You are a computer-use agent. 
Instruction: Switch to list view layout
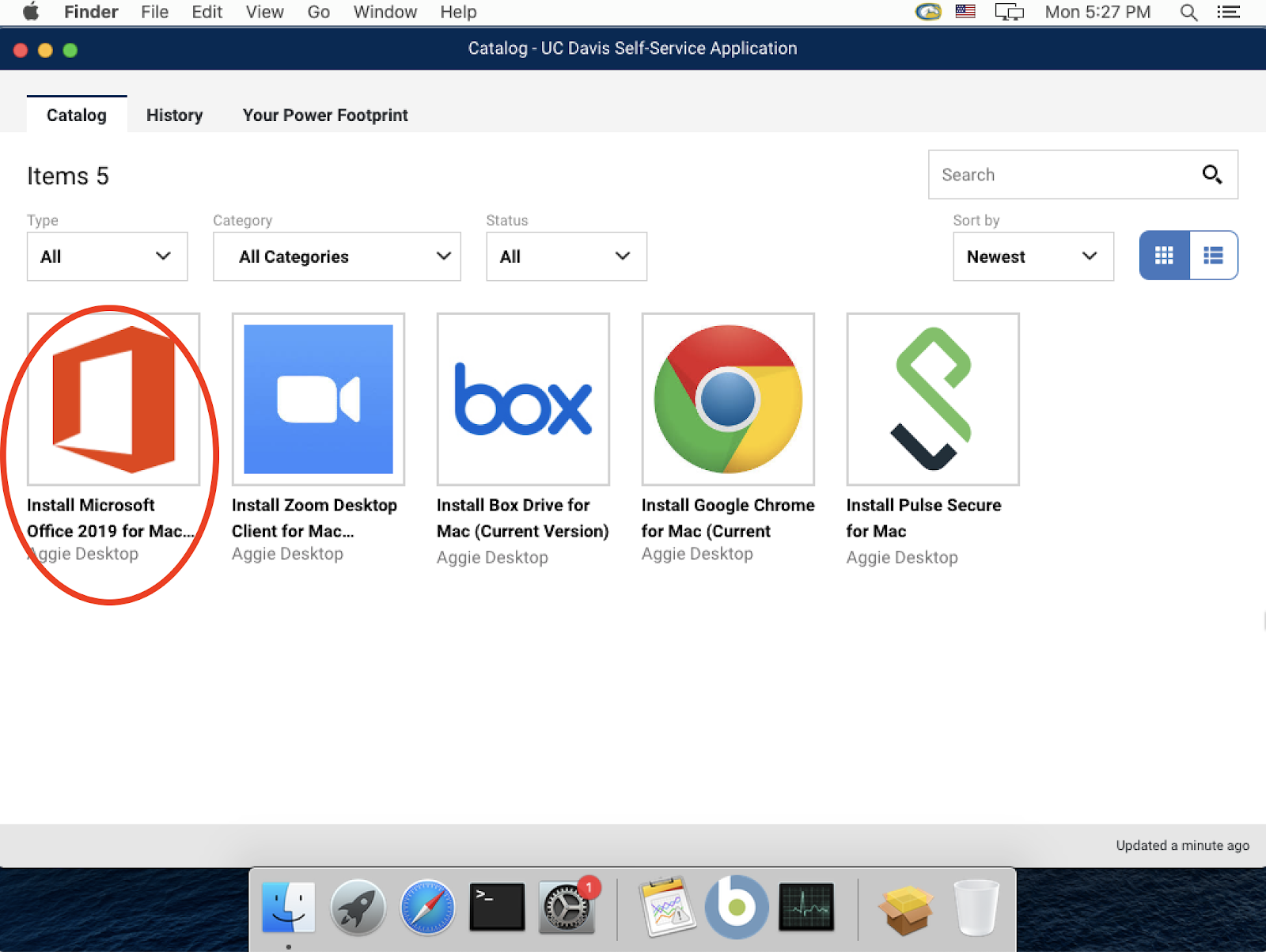click(1214, 255)
